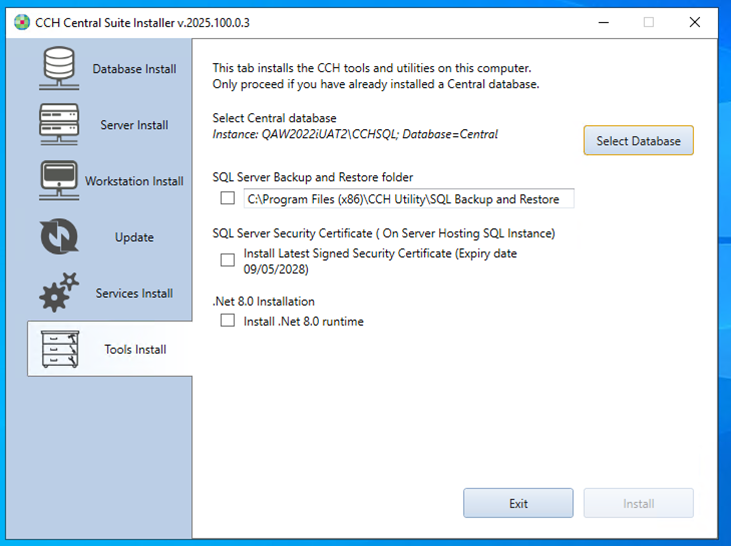Image resolution: width=731 pixels, height=546 pixels.
Task: Switch to Server Install tab label
Action: [134, 125]
